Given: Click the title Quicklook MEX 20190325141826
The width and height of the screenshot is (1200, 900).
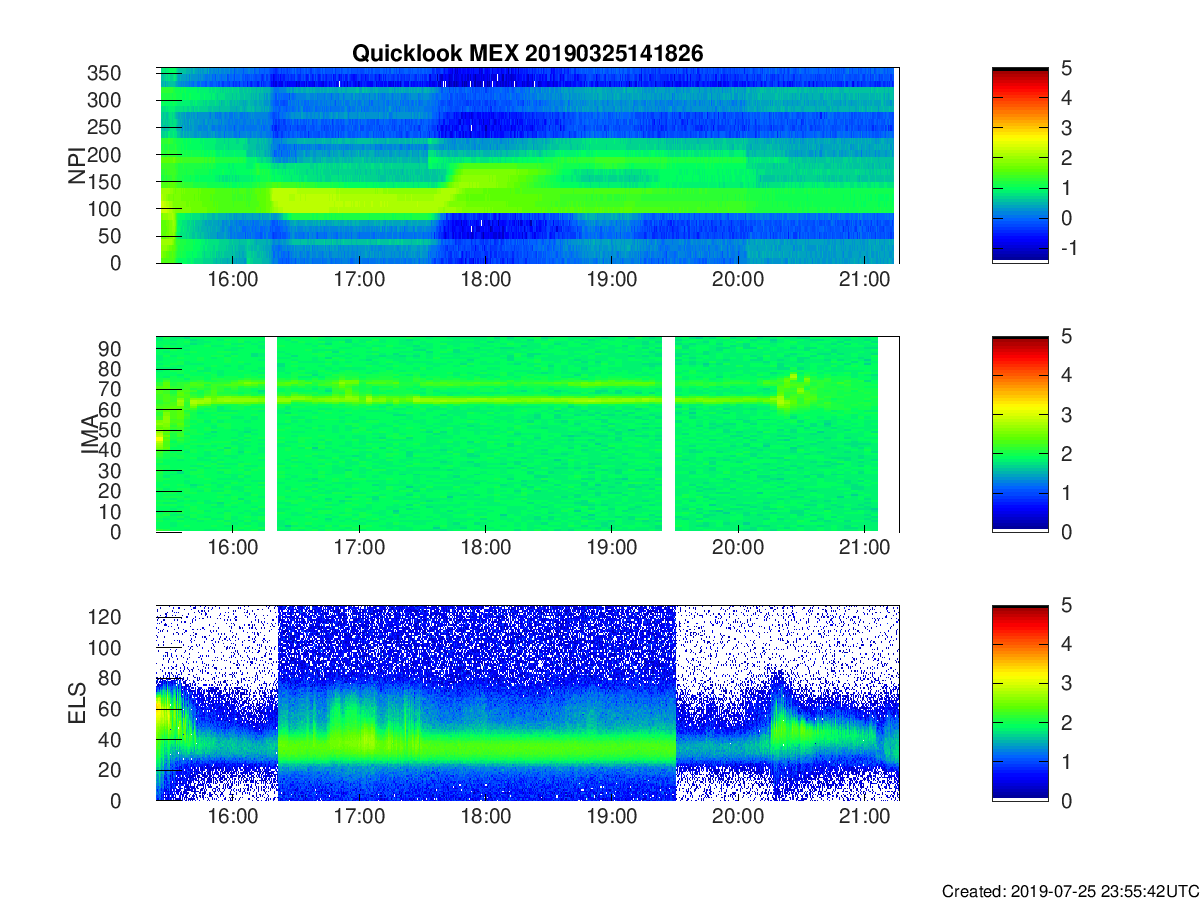Looking at the screenshot, I should coord(527,54).
